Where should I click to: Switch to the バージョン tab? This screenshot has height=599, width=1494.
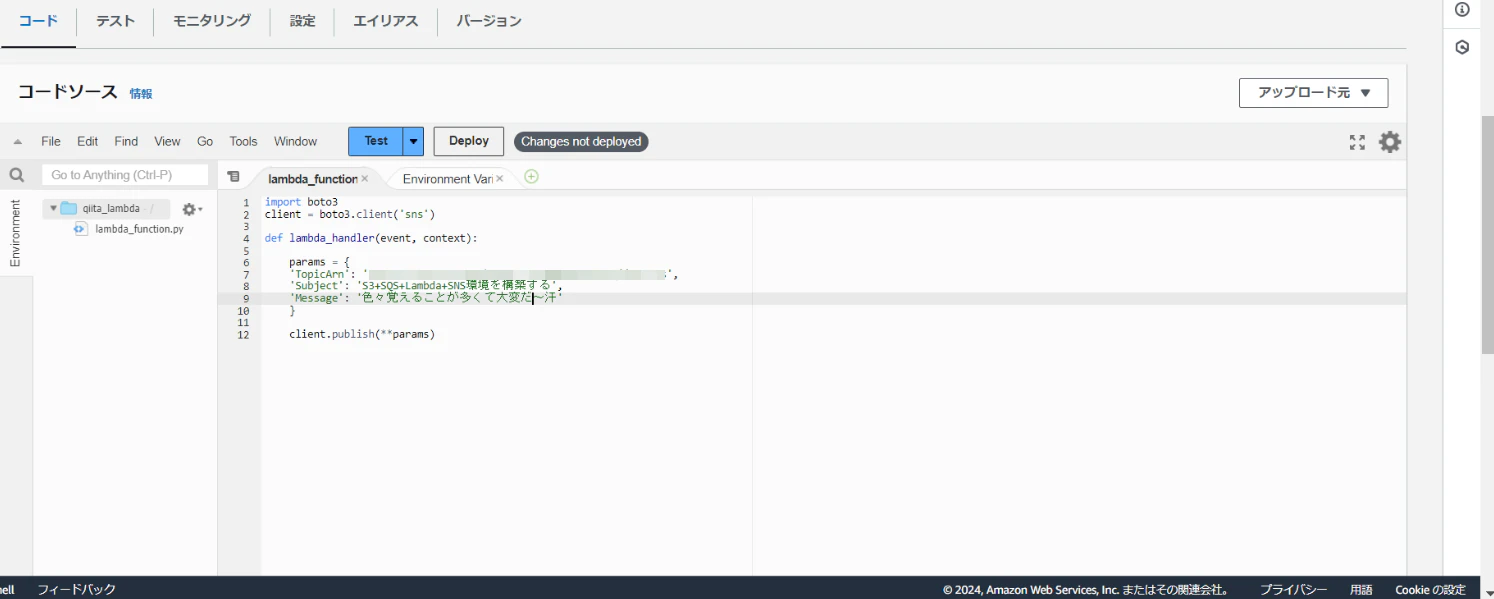[x=489, y=20]
